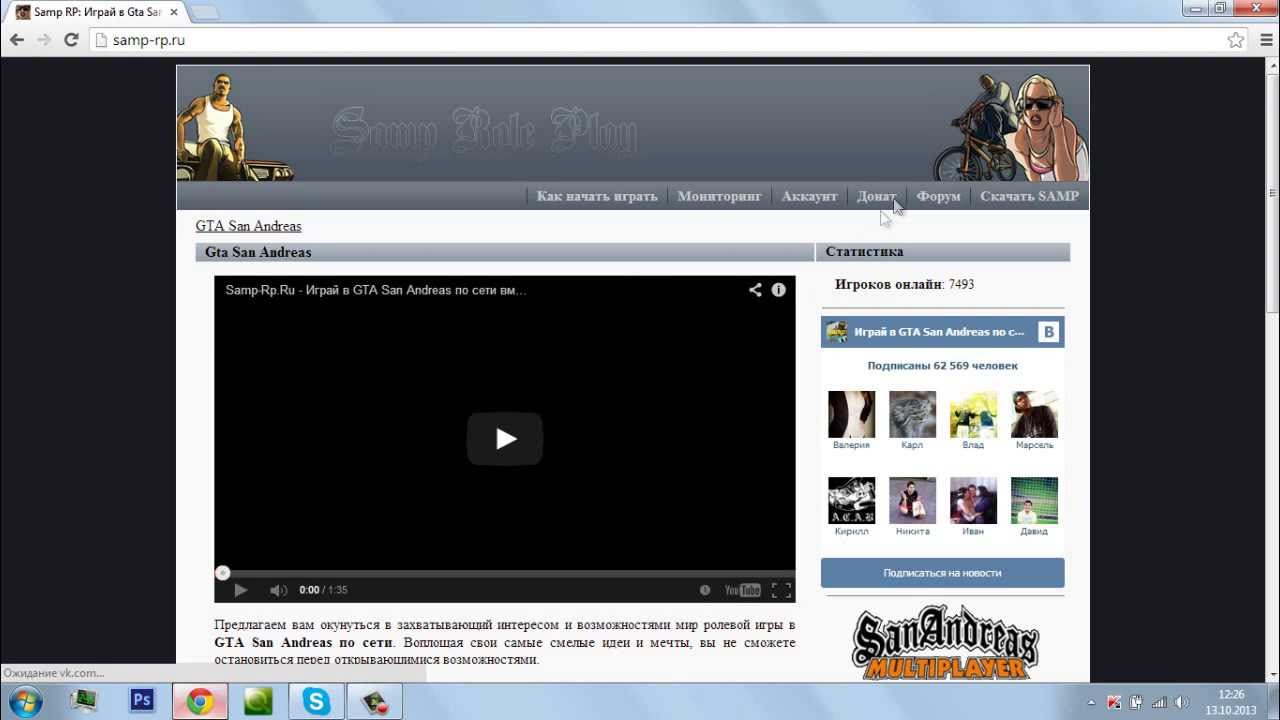
Task: Open the 'Мониторинг' menu item
Action: coord(720,196)
